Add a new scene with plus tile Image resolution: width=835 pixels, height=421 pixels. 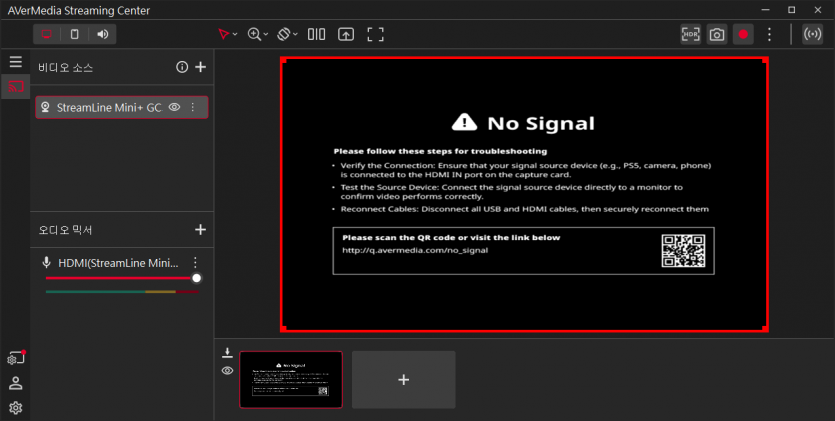pos(404,379)
